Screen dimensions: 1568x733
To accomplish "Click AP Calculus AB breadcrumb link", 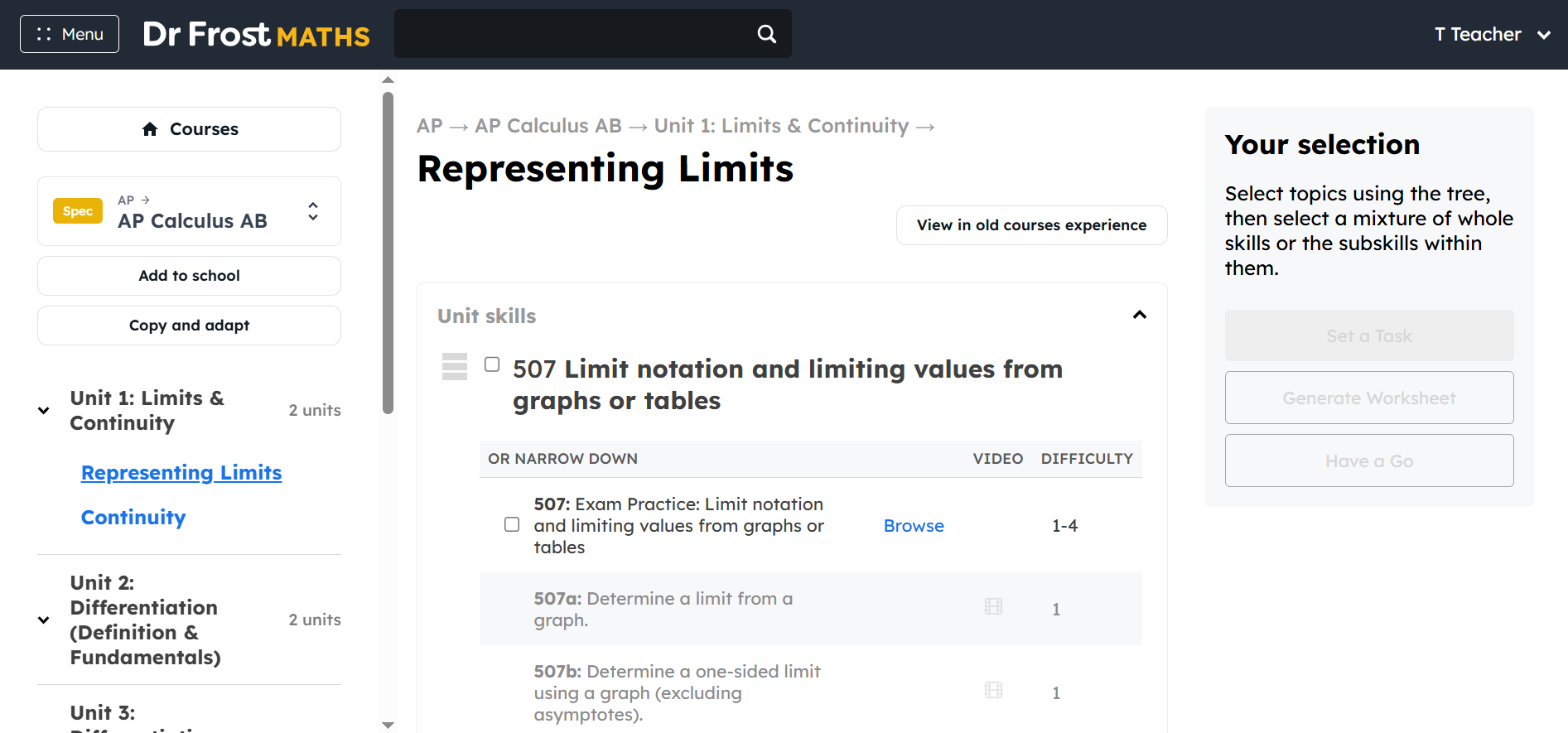I will pos(548,126).
